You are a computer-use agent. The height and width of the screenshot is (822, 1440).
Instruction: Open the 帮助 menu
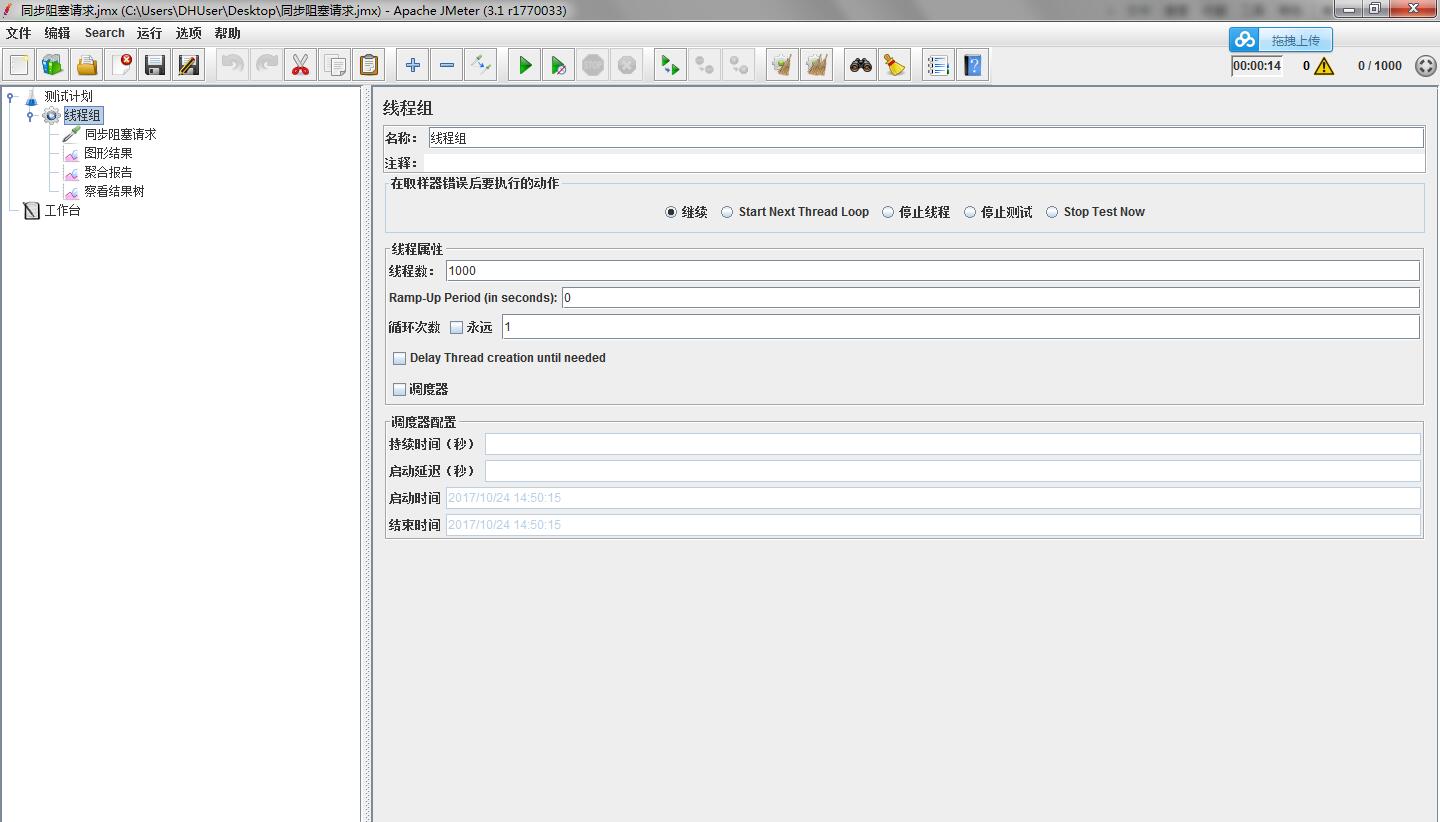click(227, 33)
